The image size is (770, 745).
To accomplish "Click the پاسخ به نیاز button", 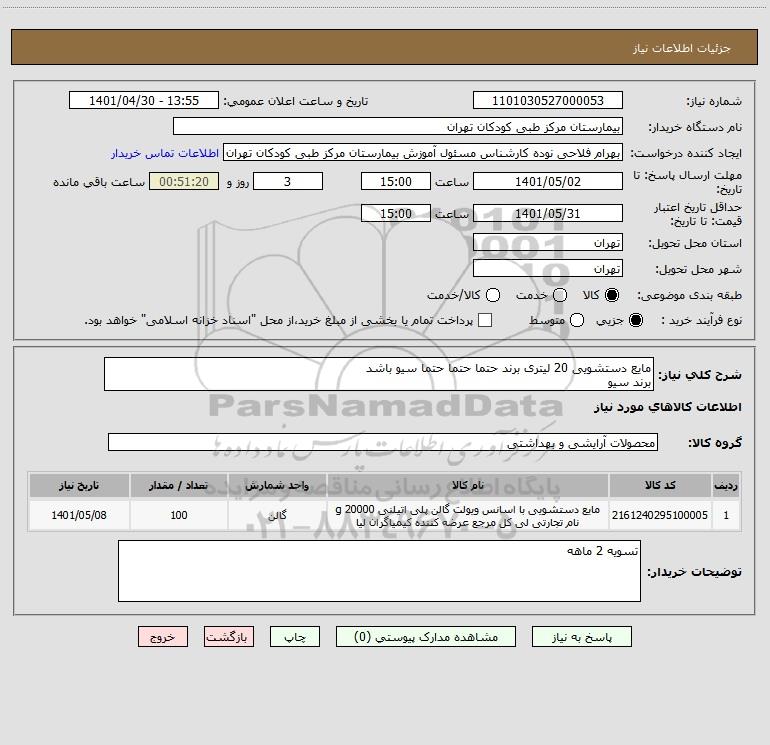I will [x=581, y=637].
